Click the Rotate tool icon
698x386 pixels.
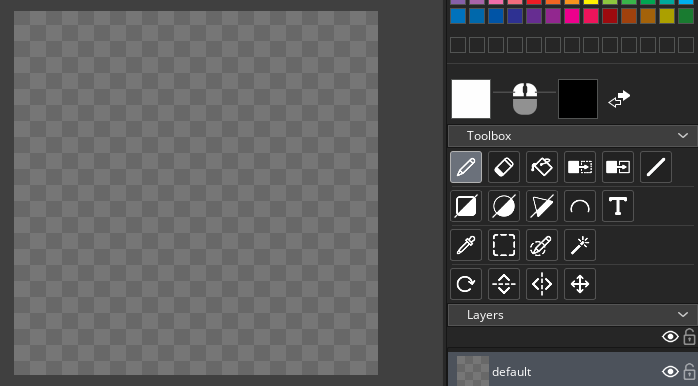pos(466,284)
